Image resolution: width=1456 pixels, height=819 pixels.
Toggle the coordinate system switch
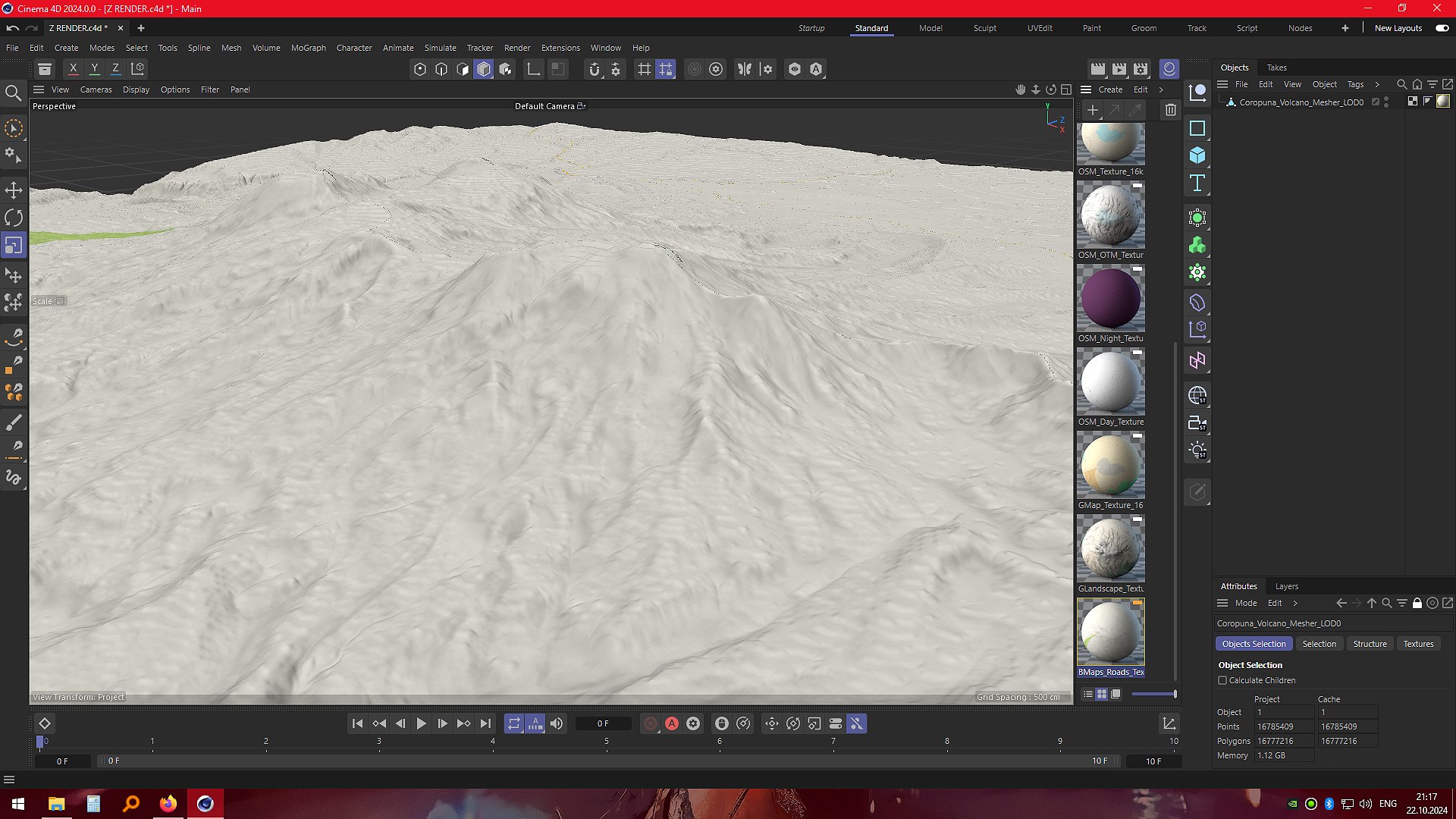(138, 69)
